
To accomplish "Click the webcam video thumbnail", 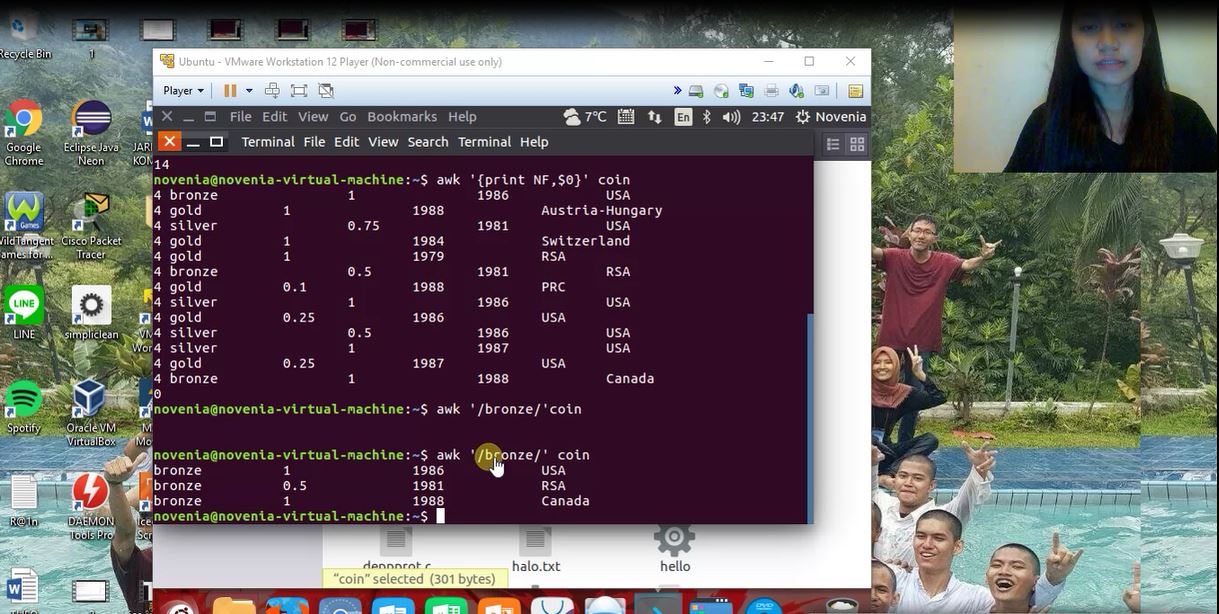I will (1085, 86).
